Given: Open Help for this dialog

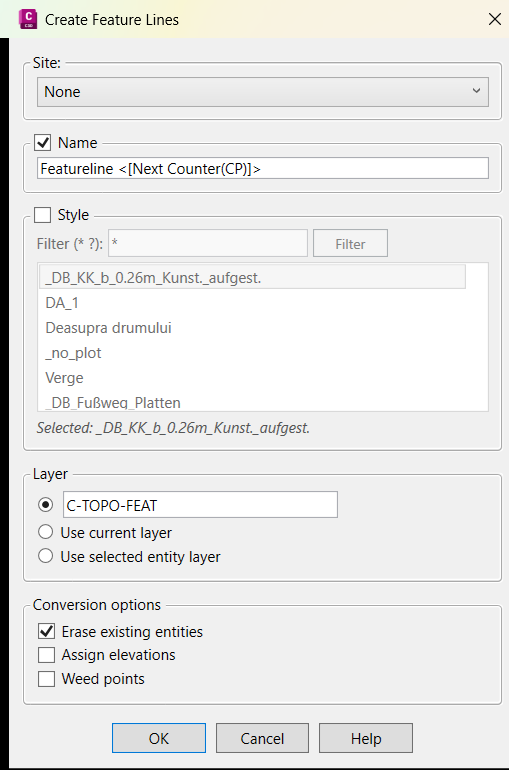Looking at the screenshot, I should [366, 738].
